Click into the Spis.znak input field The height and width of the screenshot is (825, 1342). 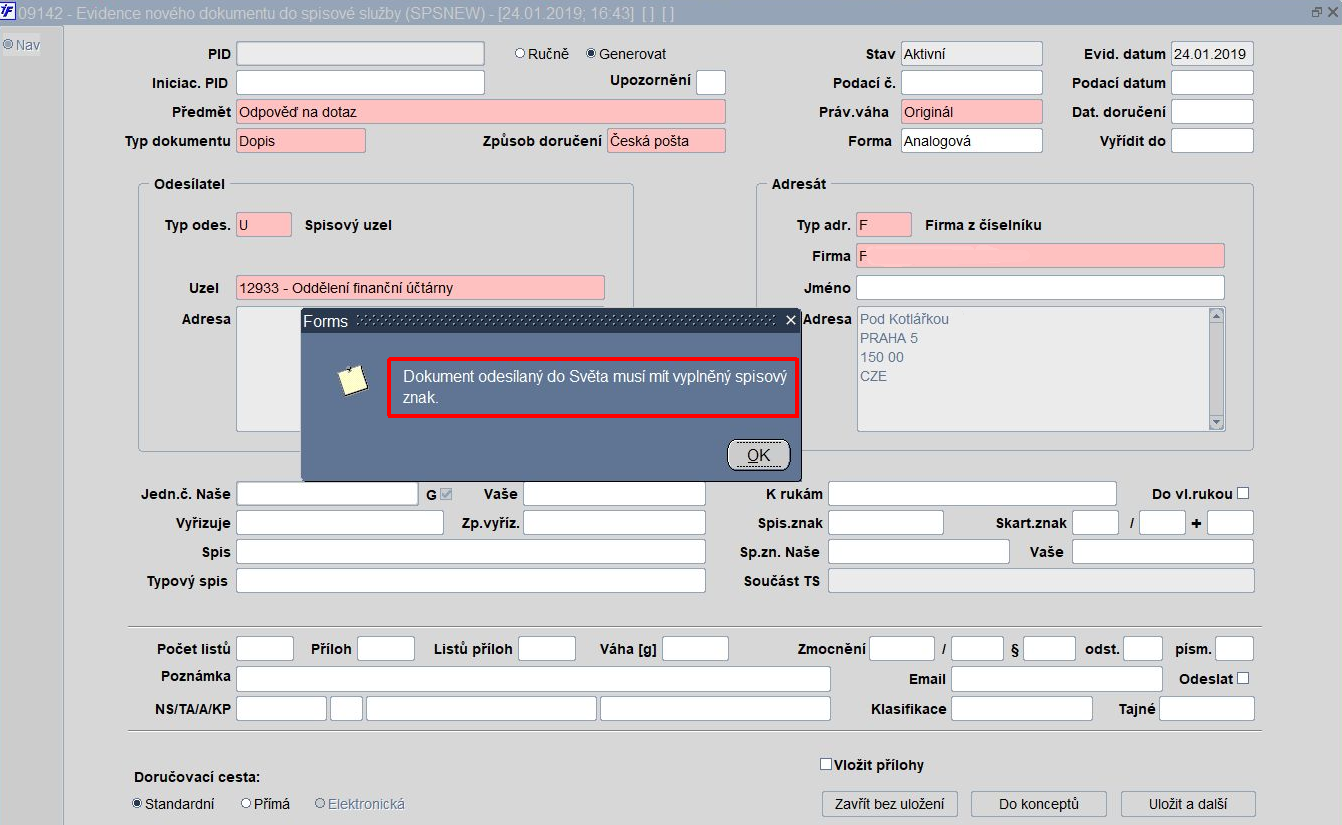click(x=886, y=522)
